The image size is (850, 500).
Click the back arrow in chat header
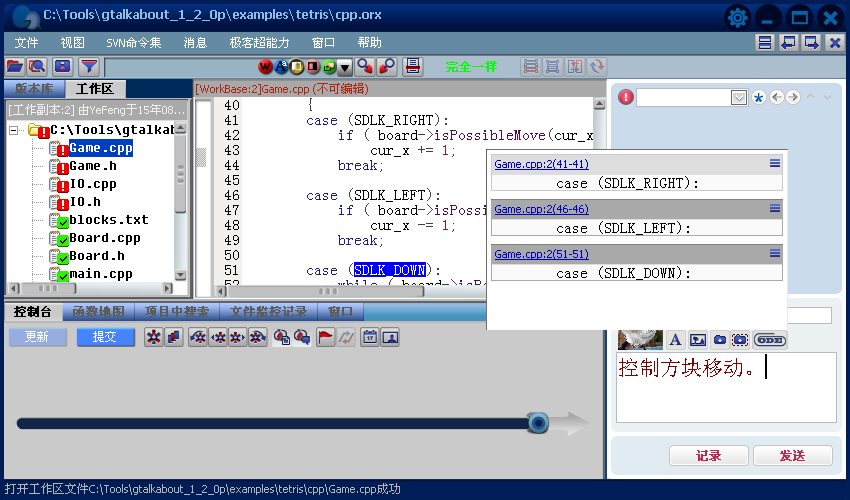[776, 97]
